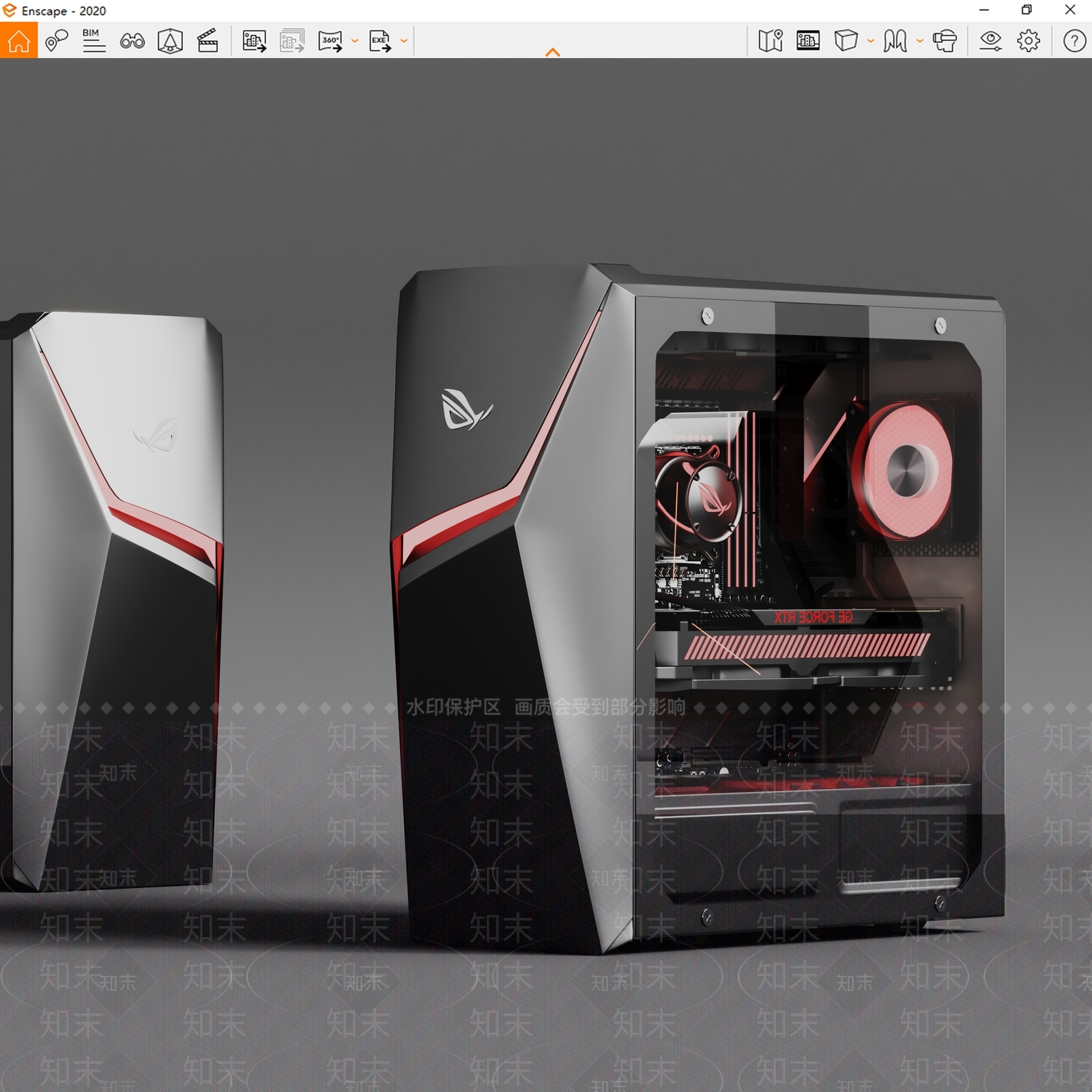Export the EXE standalone file
This screenshot has height=1092, width=1092.
click(380, 41)
